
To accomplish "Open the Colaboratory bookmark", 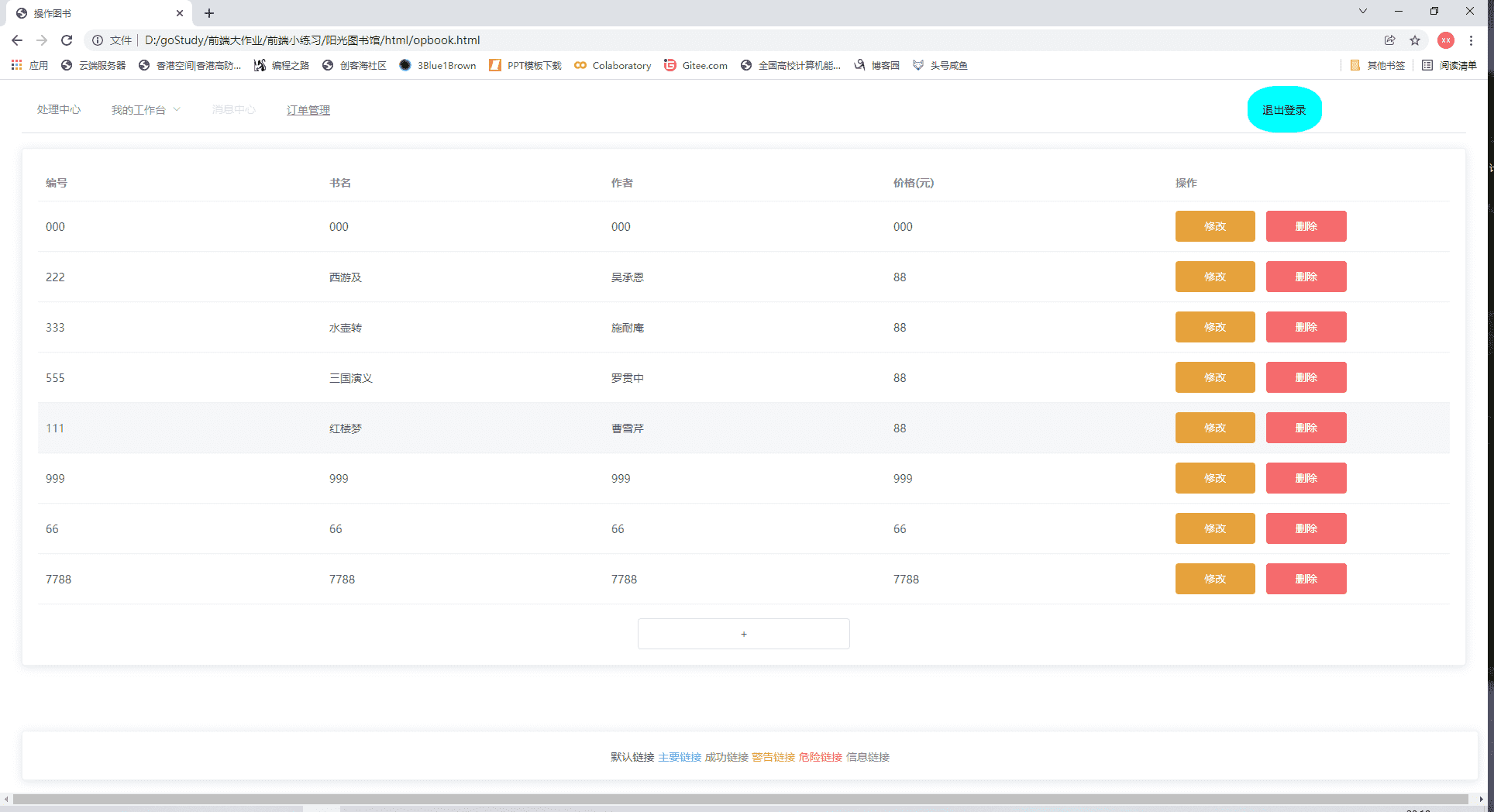I will click(612, 65).
